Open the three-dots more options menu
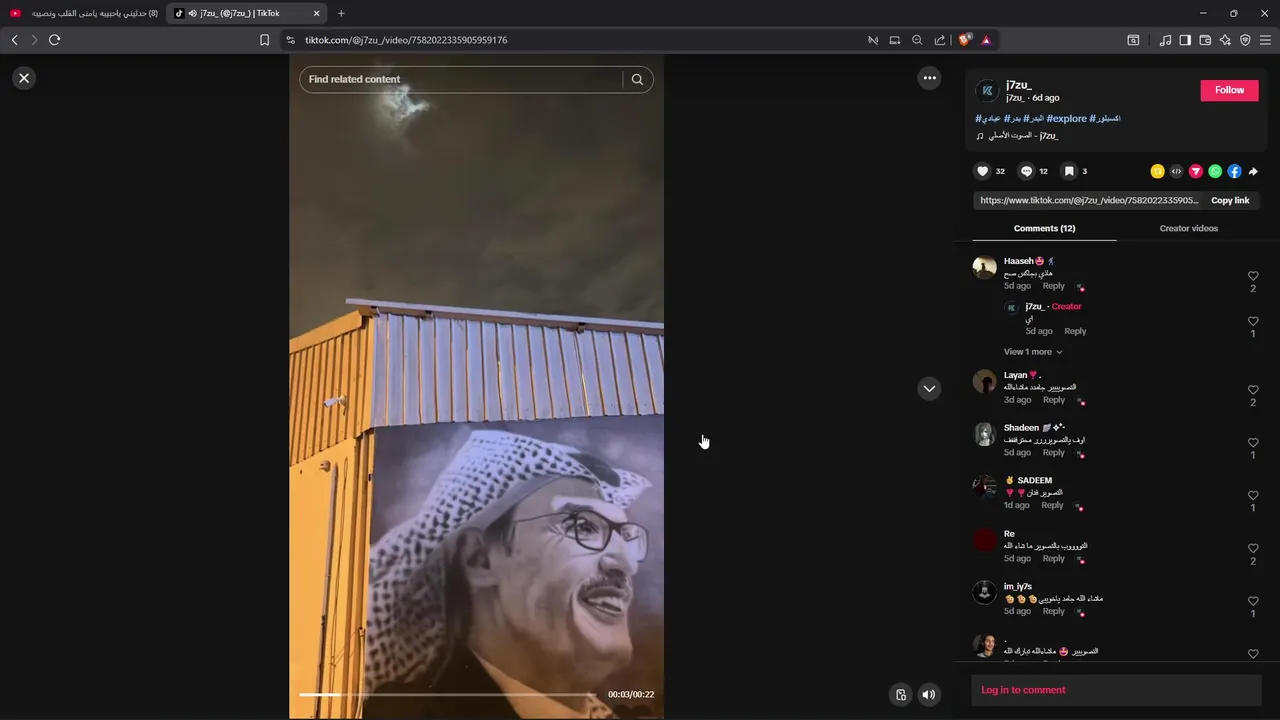The height and width of the screenshot is (720, 1280). tap(929, 78)
